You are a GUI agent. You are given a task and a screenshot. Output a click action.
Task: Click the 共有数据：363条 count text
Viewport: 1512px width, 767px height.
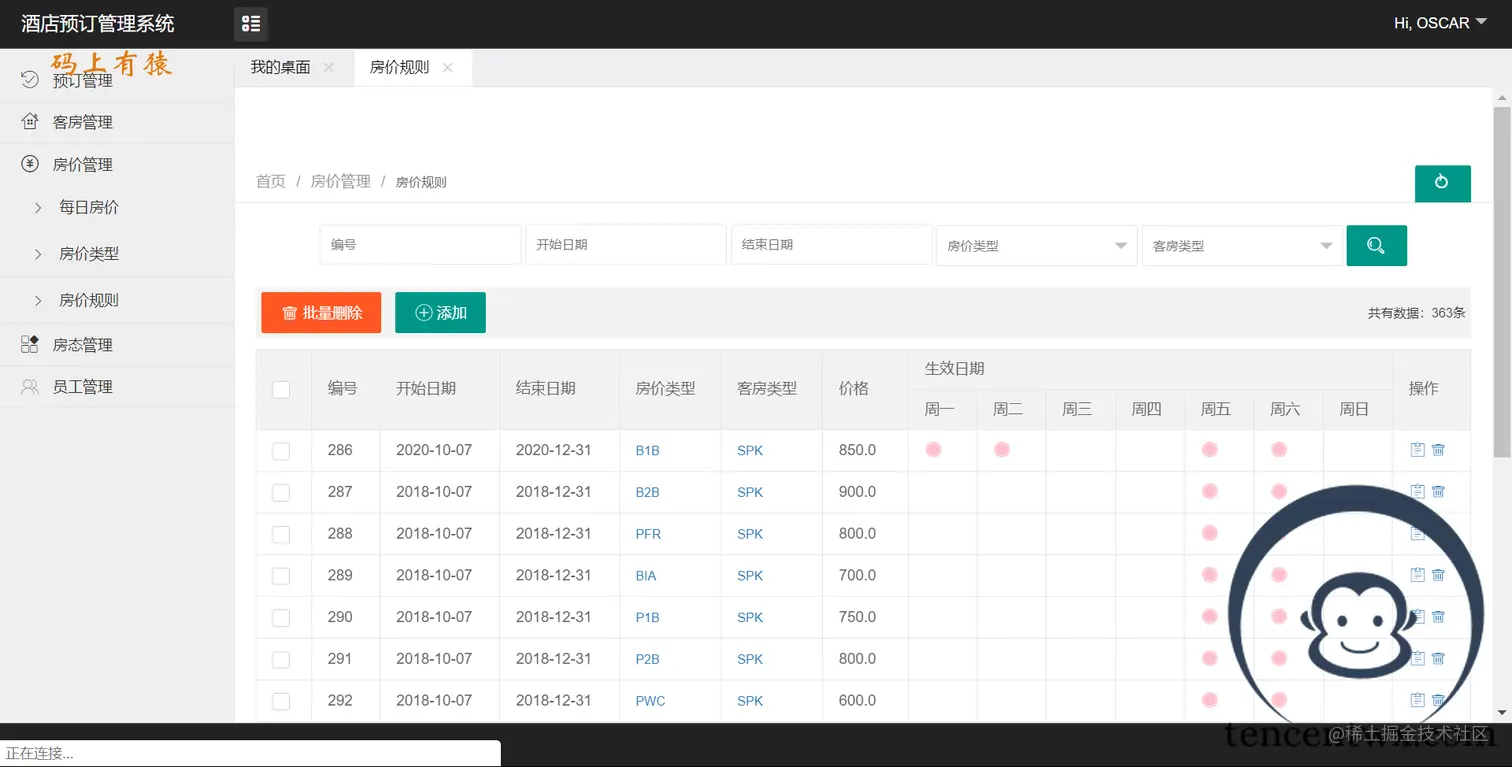point(1417,313)
